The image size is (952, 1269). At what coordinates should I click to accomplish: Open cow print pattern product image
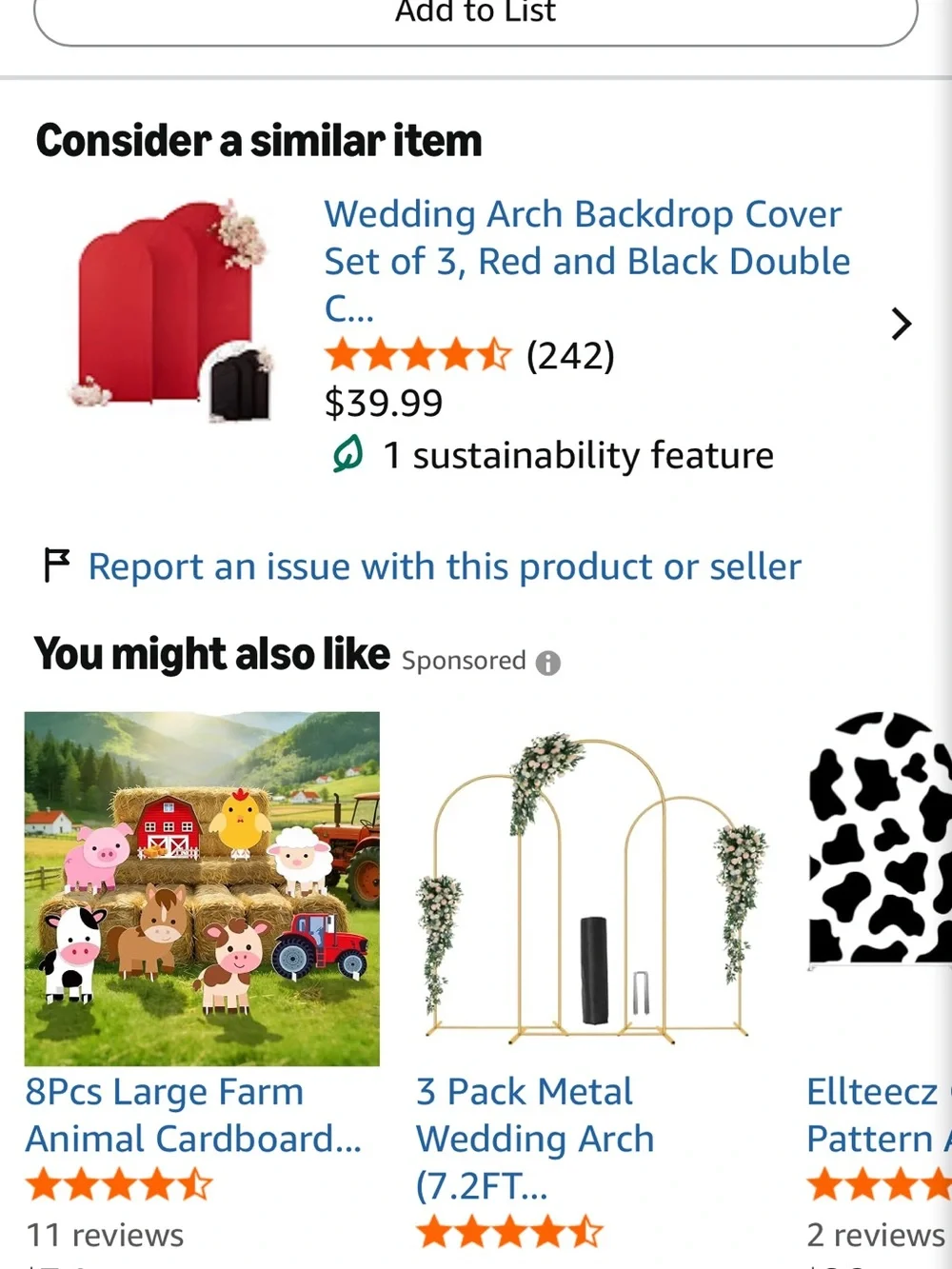tap(880, 838)
